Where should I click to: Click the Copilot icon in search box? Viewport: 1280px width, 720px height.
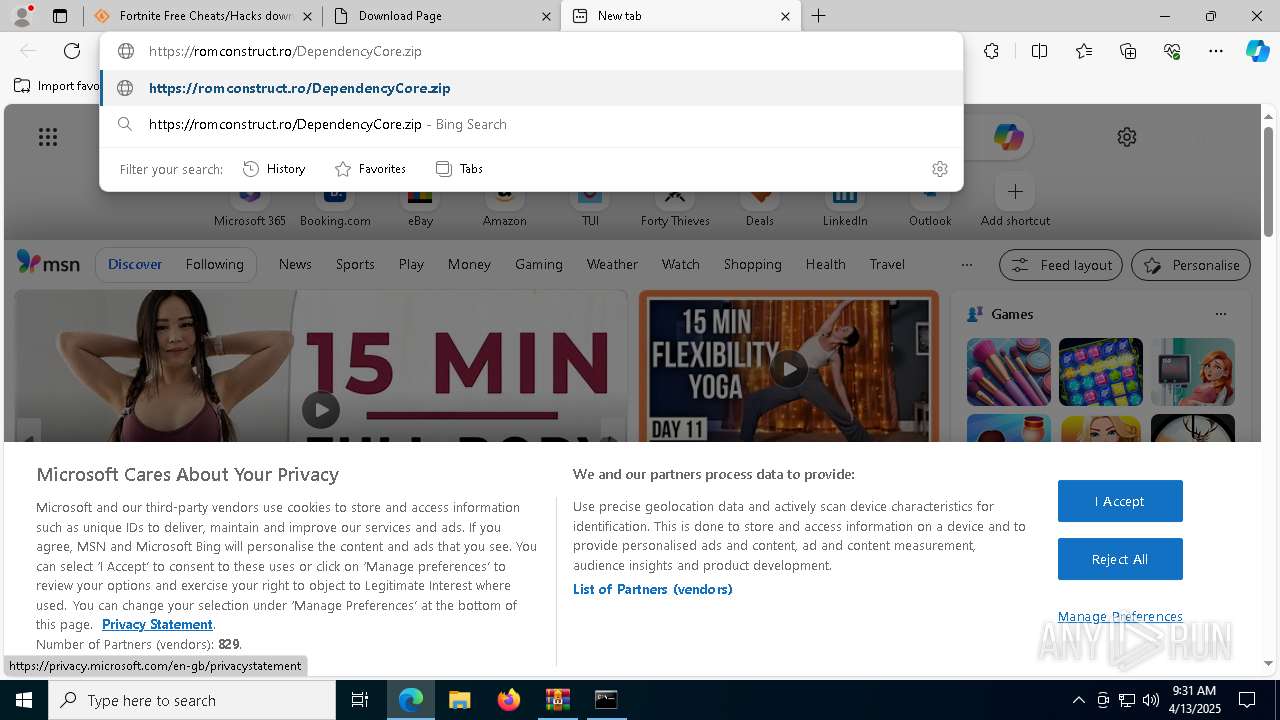click(1008, 137)
